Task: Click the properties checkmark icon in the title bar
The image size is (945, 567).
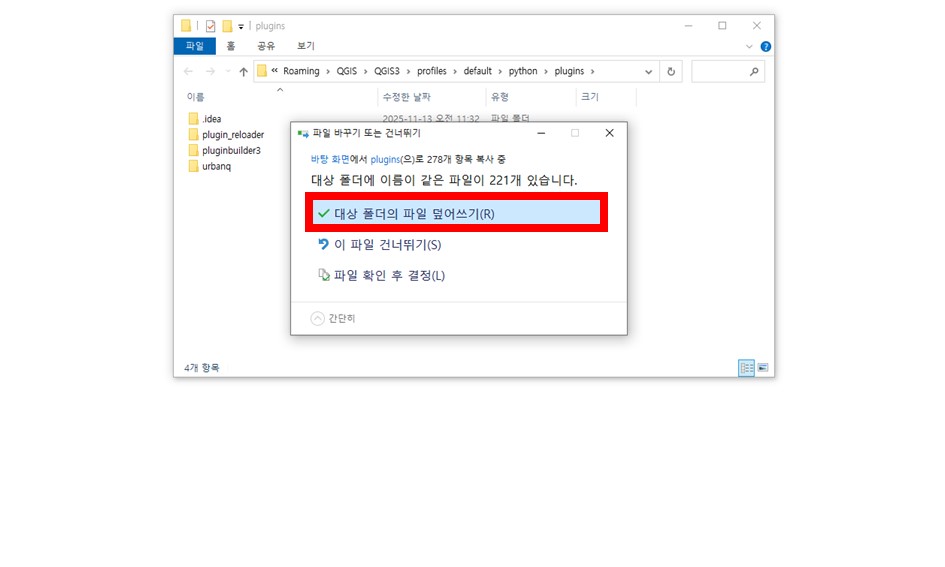Action: (x=210, y=26)
